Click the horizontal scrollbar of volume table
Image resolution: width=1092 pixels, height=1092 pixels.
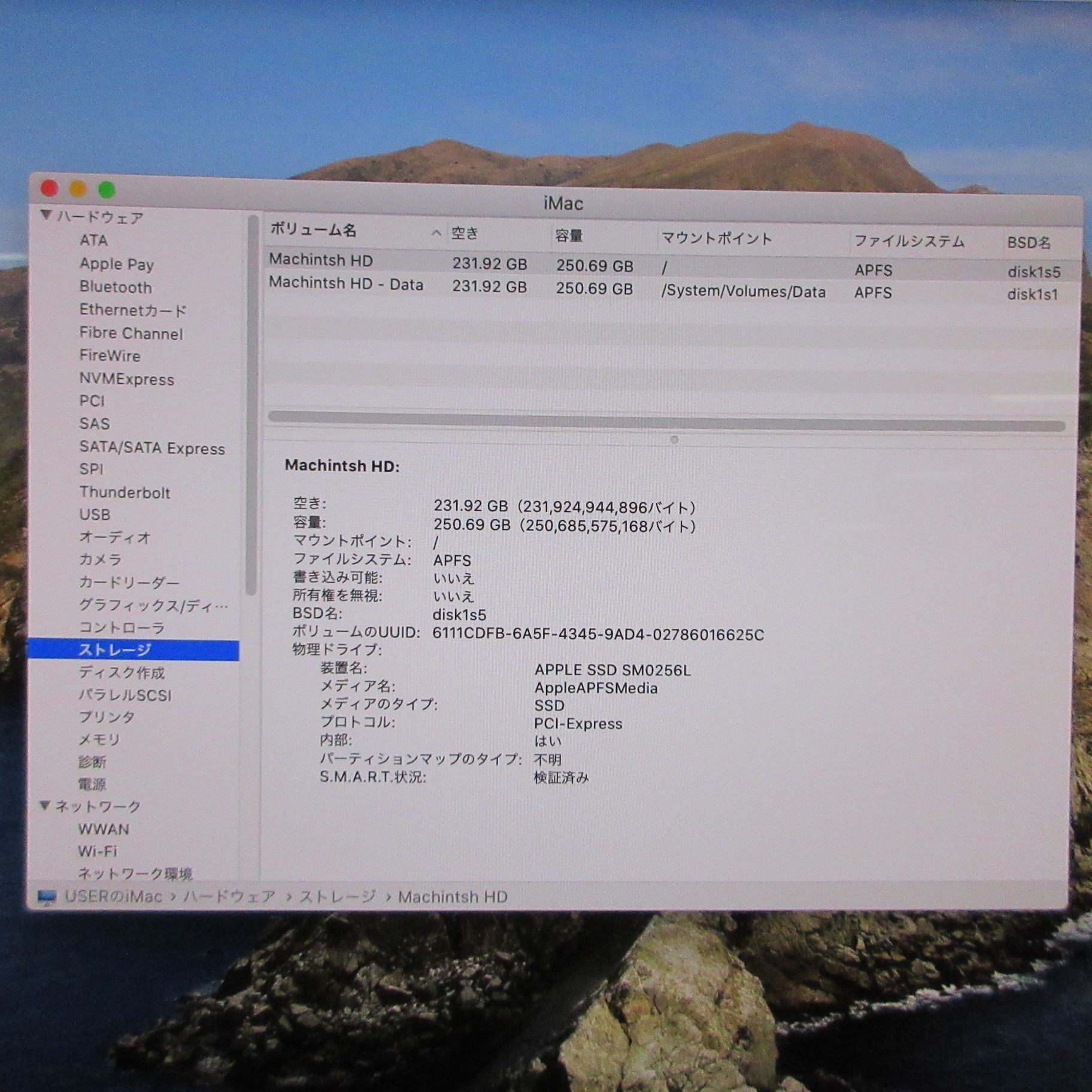[x=666, y=421]
